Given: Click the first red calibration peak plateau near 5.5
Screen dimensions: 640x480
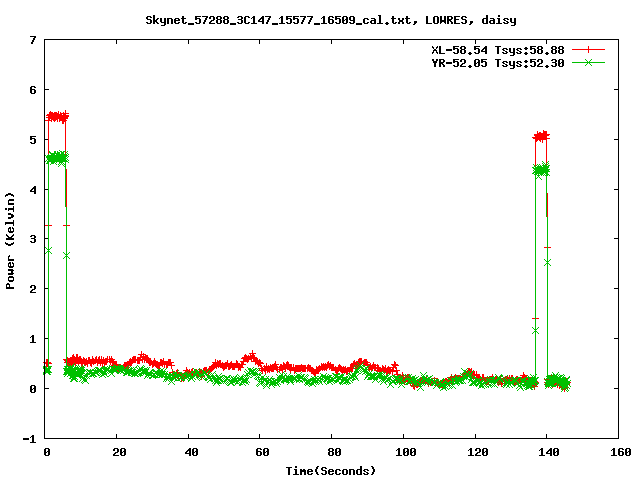Looking at the screenshot, I should (58, 117).
